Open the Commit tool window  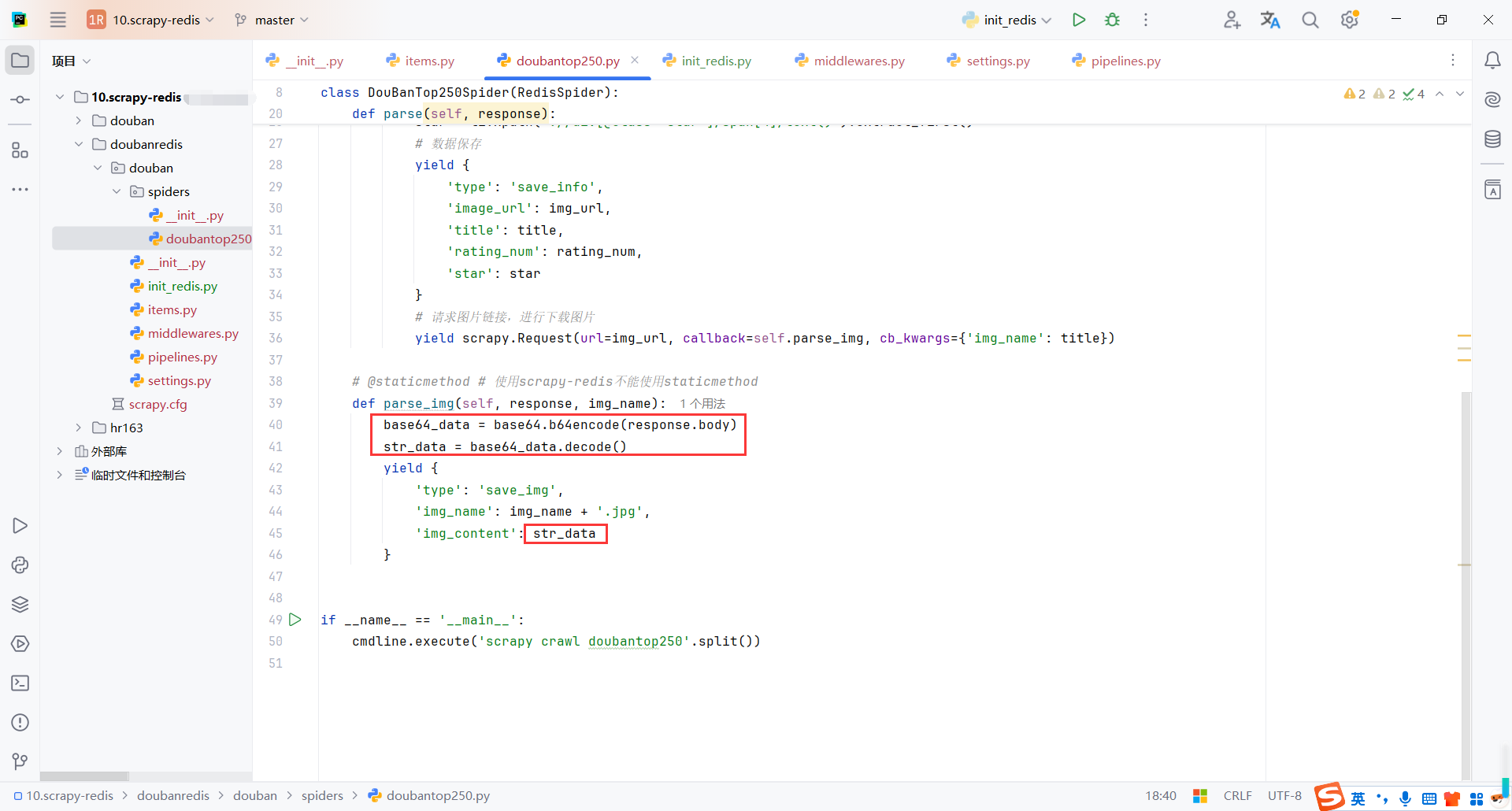pos(20,99)
